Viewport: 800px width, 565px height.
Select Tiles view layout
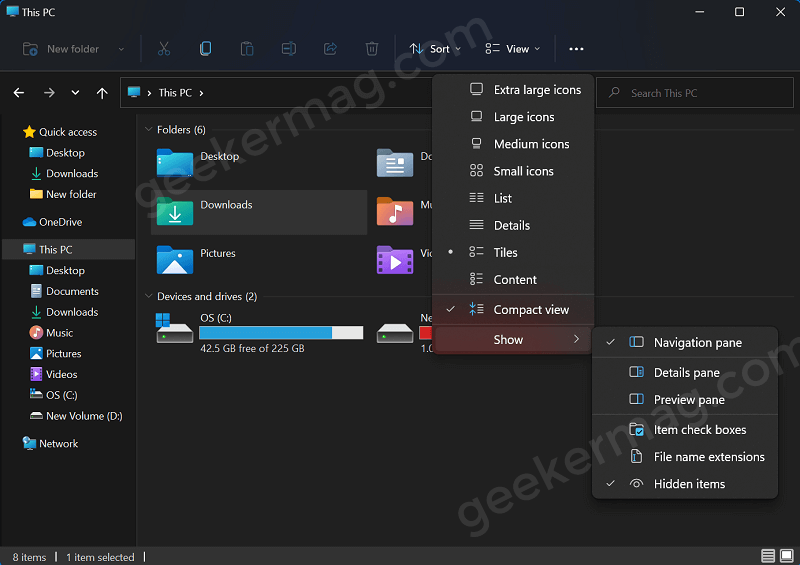pos(513,253)
